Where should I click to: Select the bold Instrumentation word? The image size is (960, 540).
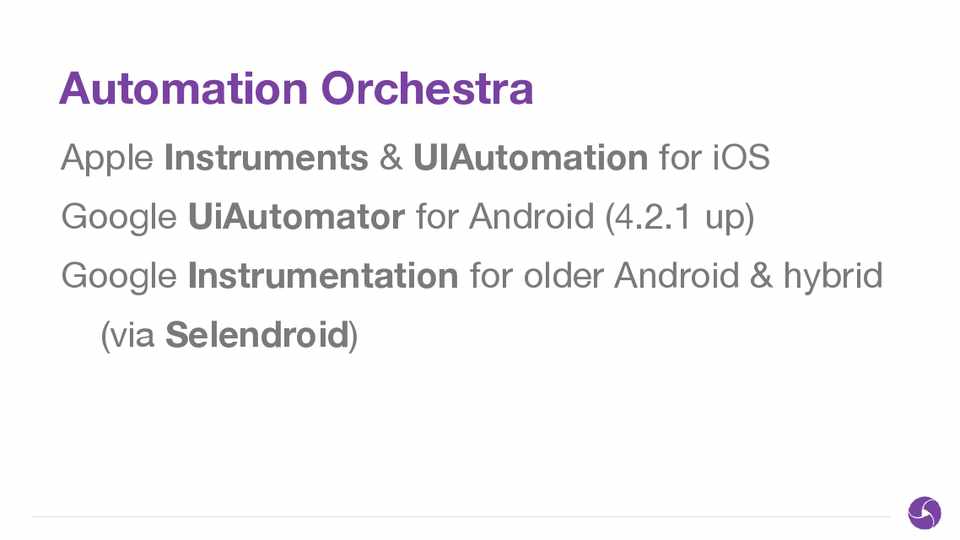(x=323, y=275)
